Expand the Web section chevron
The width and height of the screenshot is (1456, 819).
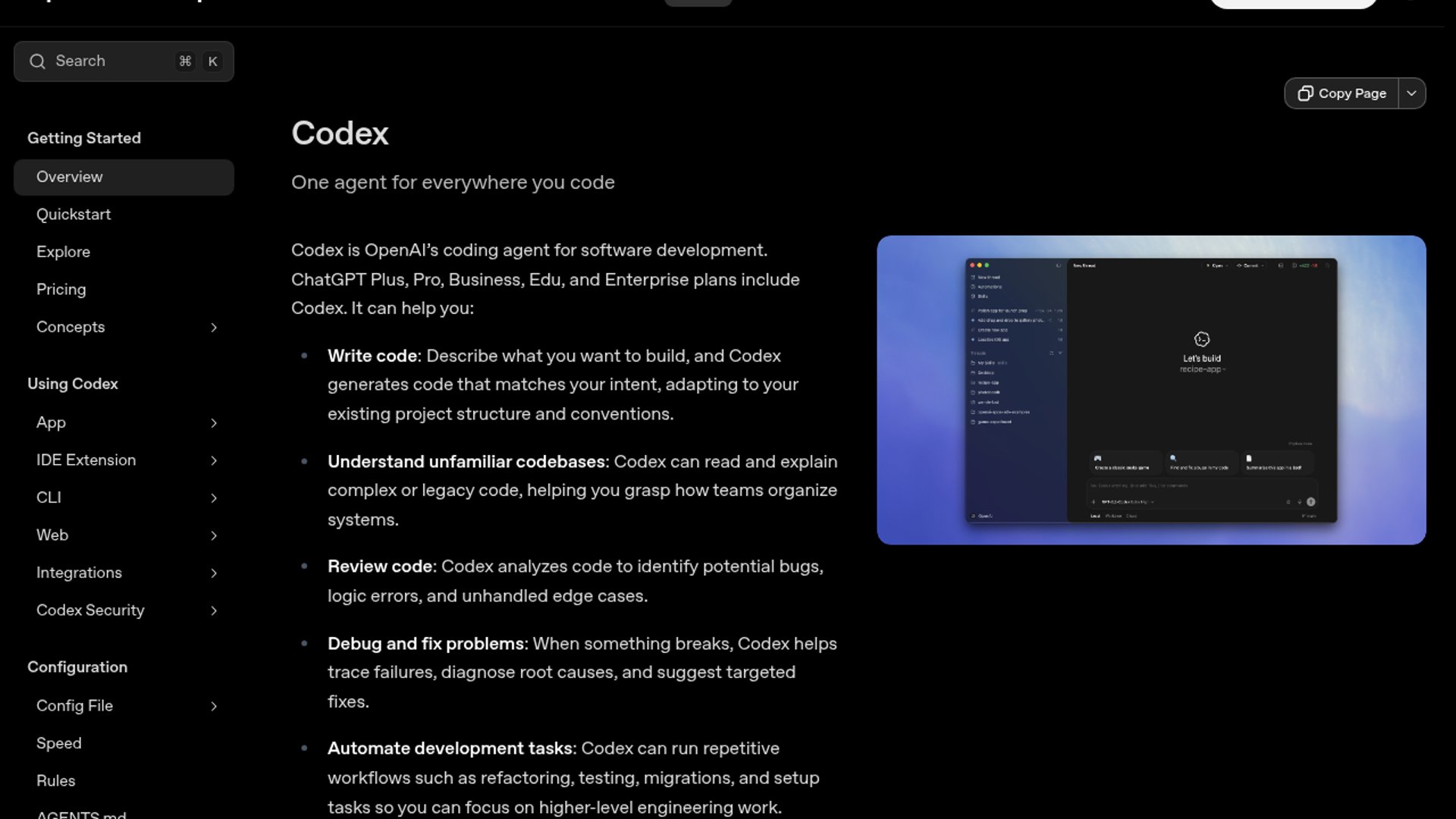point(214,535)
